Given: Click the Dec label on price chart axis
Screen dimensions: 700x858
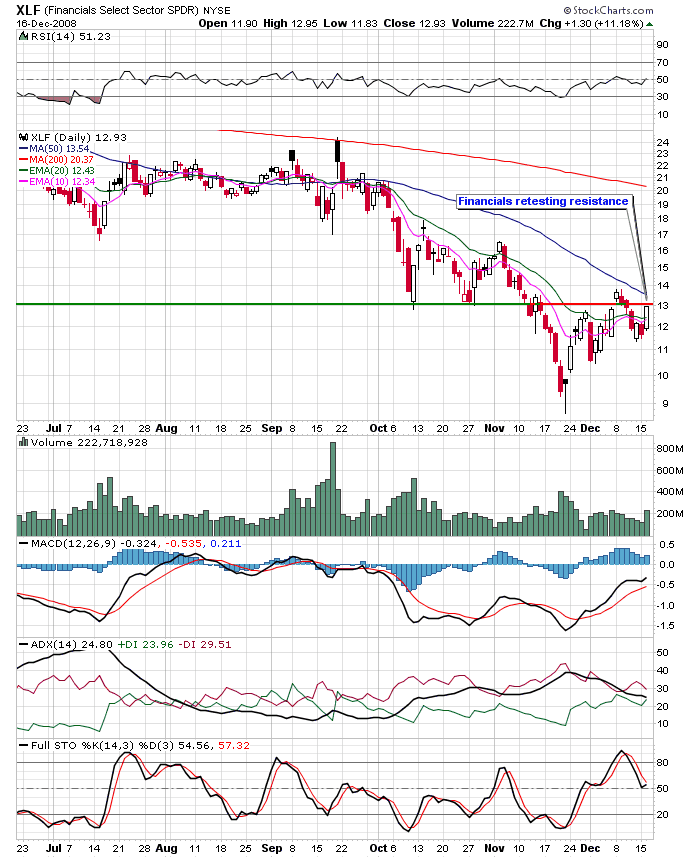Looking at the screenshot, I should (x=590, y=428).
